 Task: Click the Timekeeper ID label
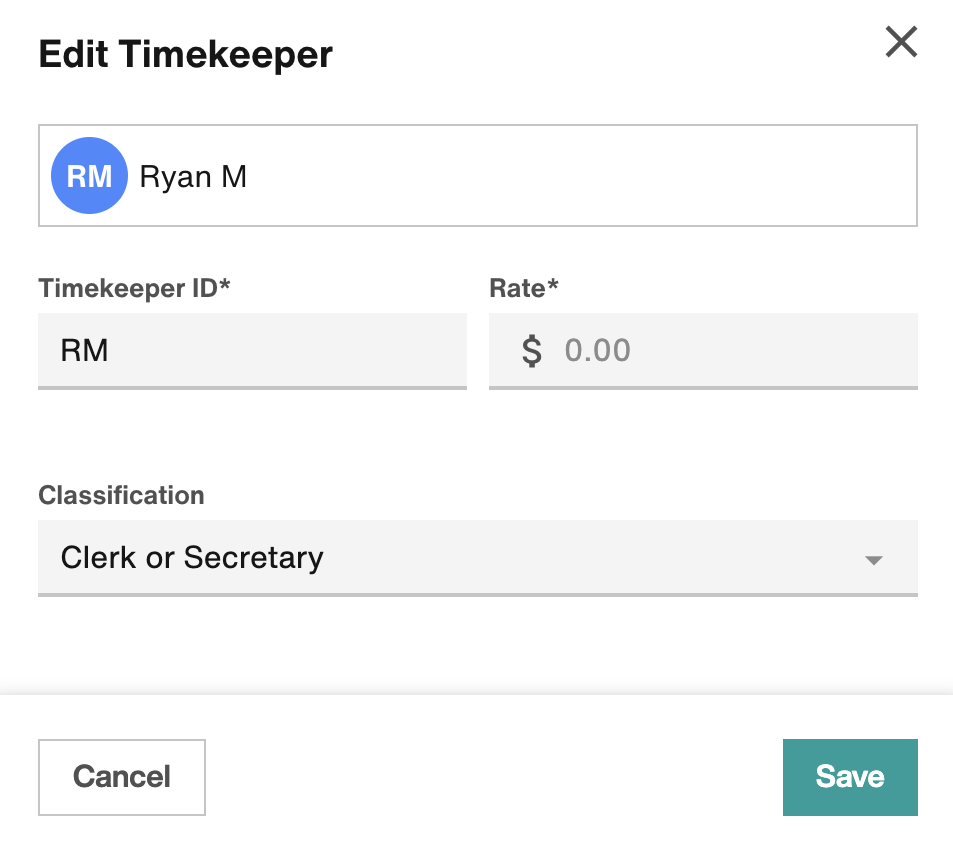click(x=133, y=288)
